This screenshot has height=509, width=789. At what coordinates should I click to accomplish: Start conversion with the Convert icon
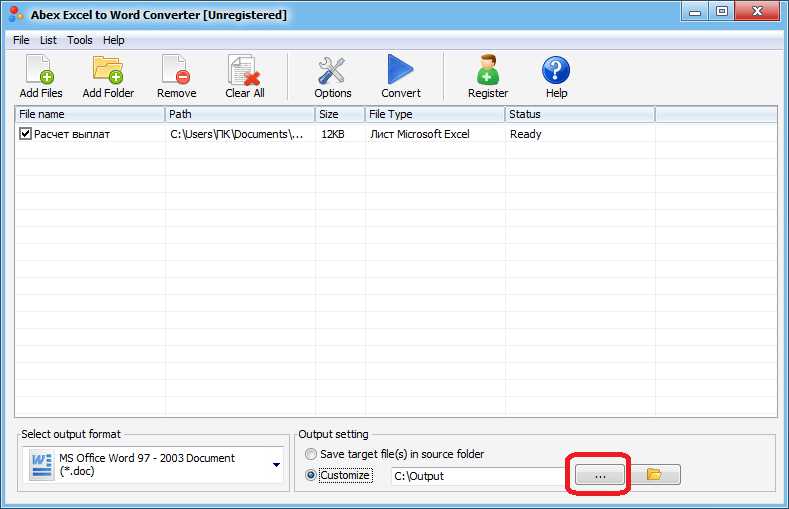[x=401, y=69]
